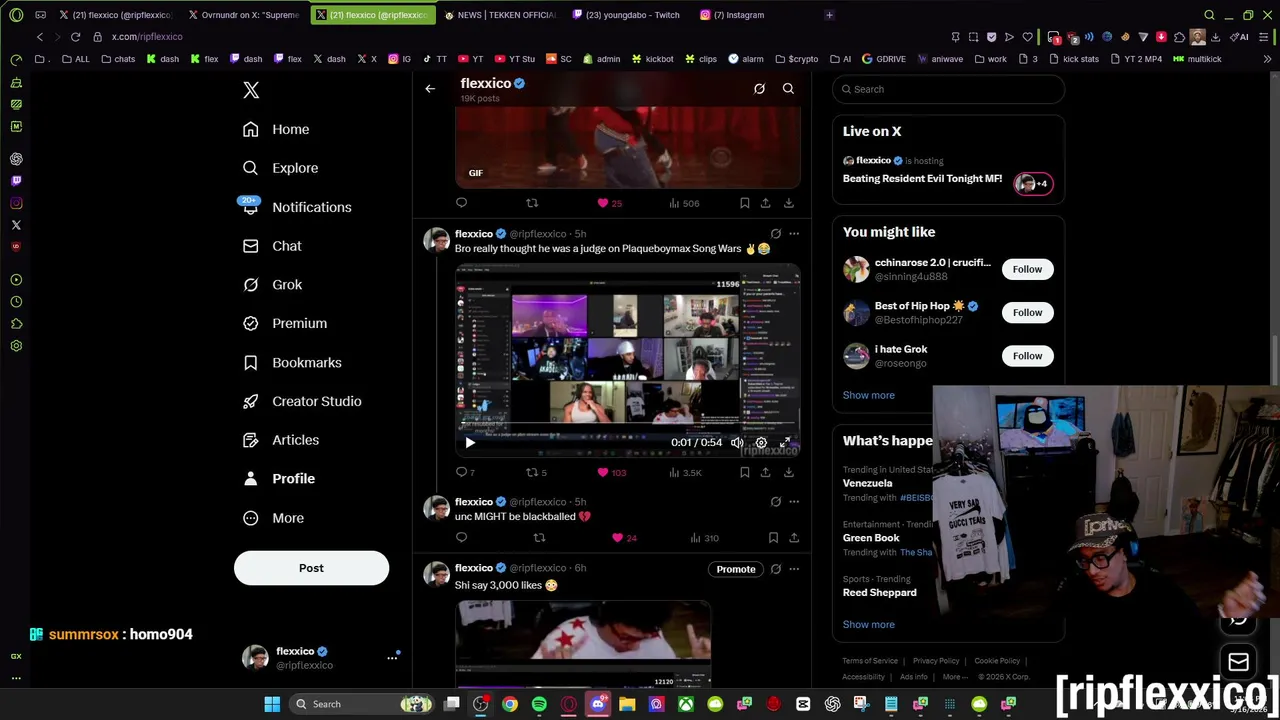
Task: Mute the video with the volume icon
Action: (x=737, y=442)
